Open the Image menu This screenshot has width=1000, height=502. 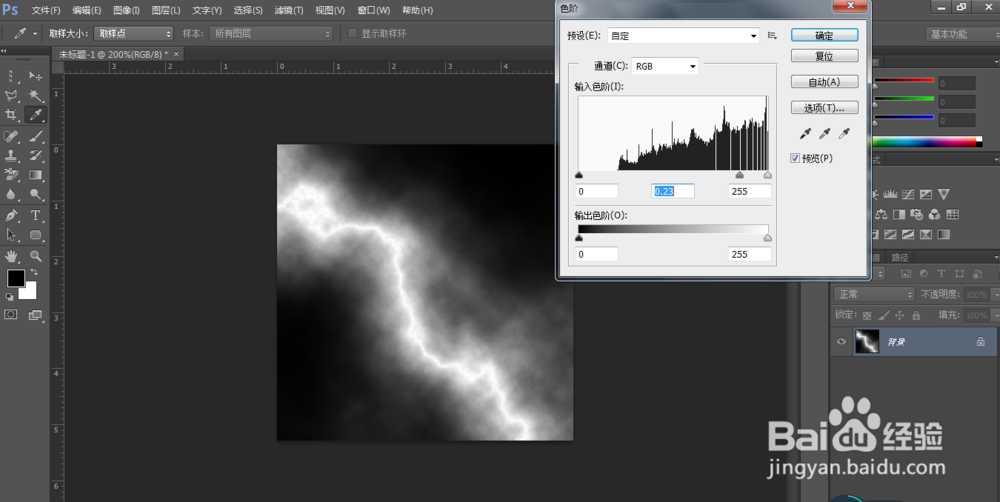(126, 10)
